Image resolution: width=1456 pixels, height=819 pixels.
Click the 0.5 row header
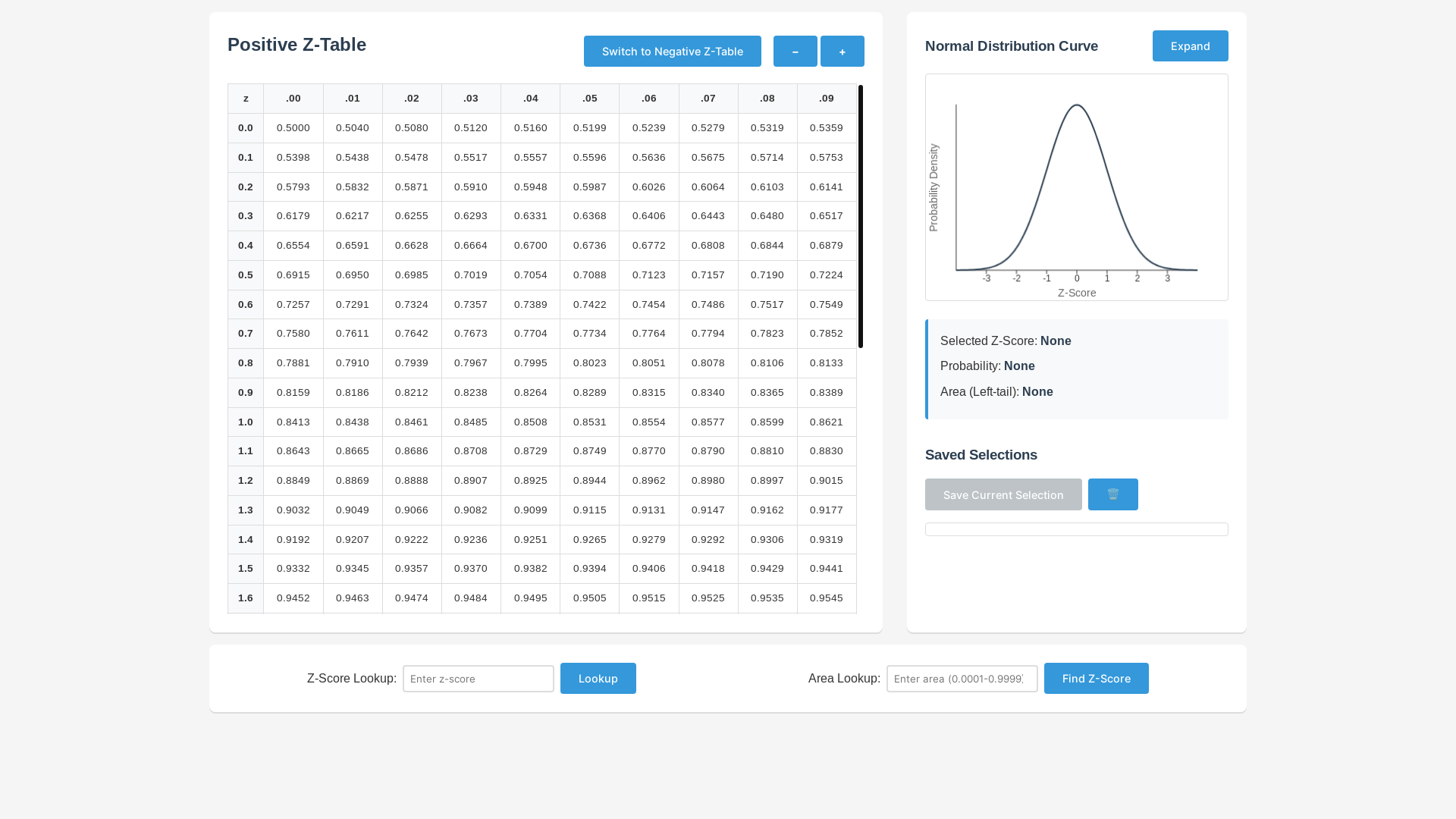tap(246, 275)
